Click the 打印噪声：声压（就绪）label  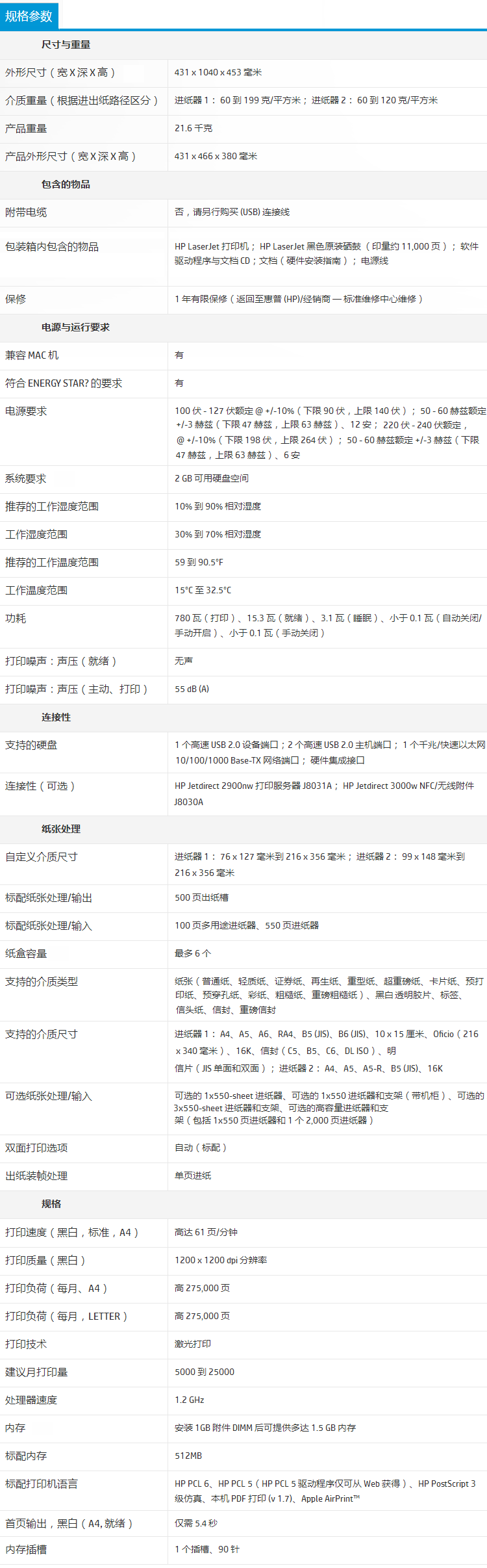tap(61, 662)
